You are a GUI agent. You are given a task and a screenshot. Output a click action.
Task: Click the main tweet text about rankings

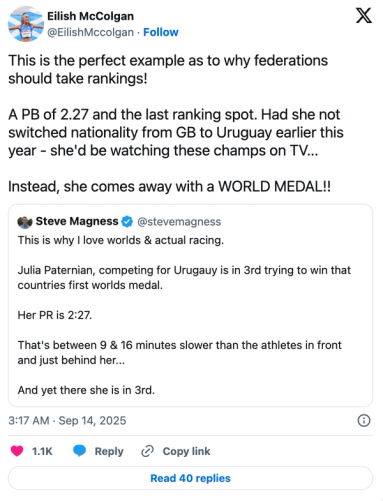(176, 124)
